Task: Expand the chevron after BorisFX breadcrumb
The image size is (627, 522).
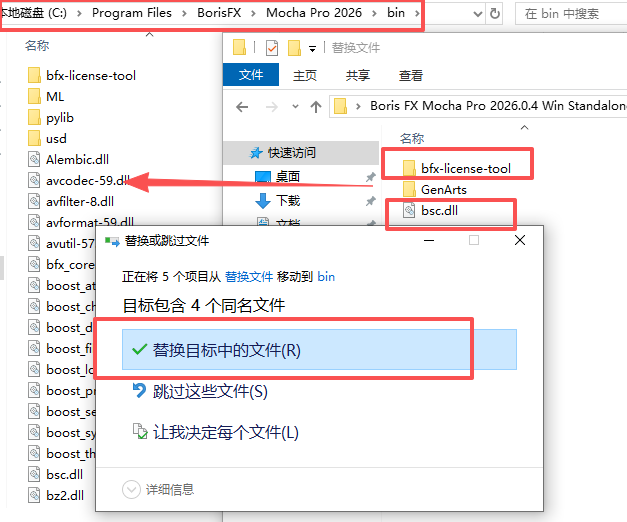Action: (253, 14)
